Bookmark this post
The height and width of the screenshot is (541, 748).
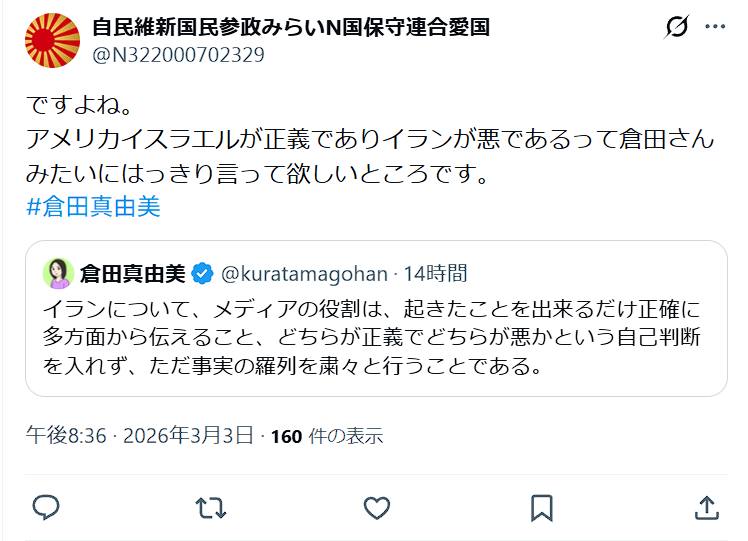[541, 507]
